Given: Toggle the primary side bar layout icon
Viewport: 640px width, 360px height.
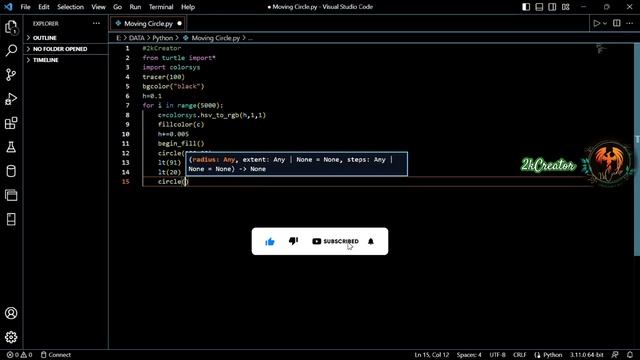Looking at the screenshot, I should coord(526,7).
